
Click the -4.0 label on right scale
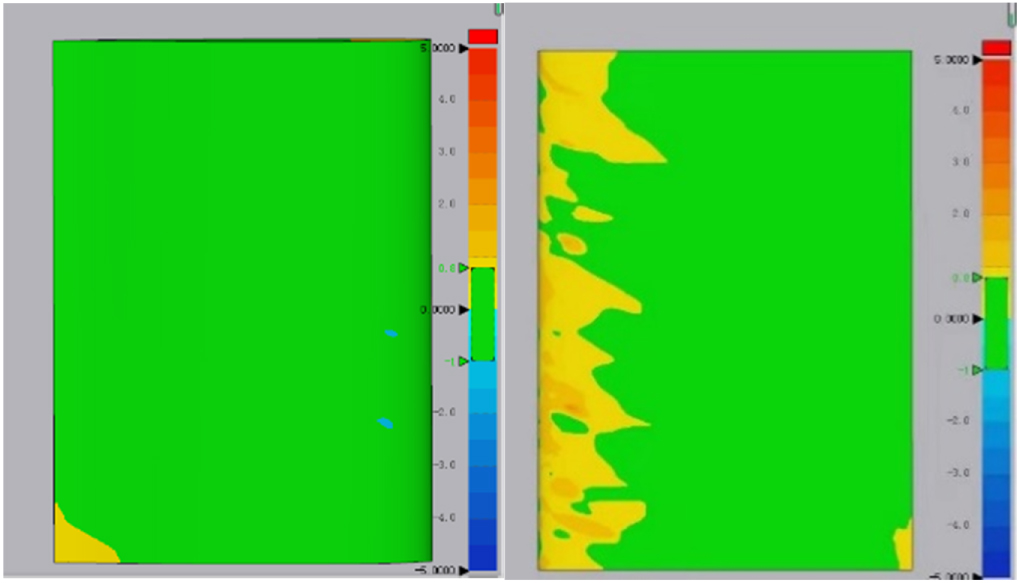coord(958,525)
